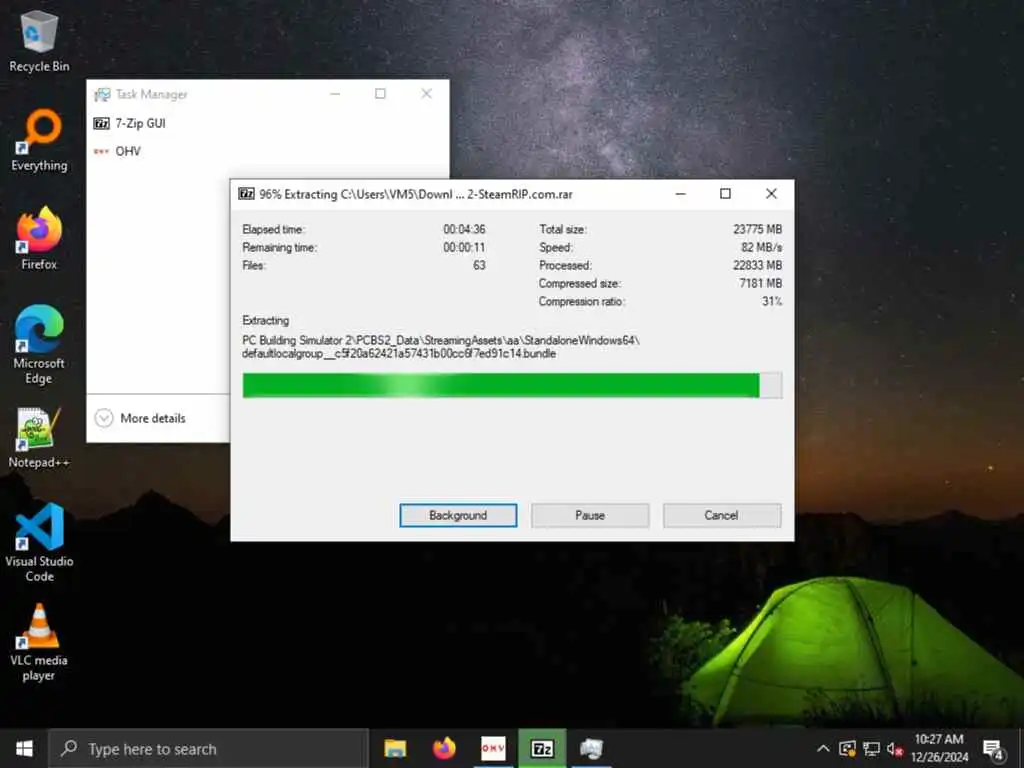The image size is (1024, 768).
Task: Click the extracting file path text
Action: tap(441, 347)
